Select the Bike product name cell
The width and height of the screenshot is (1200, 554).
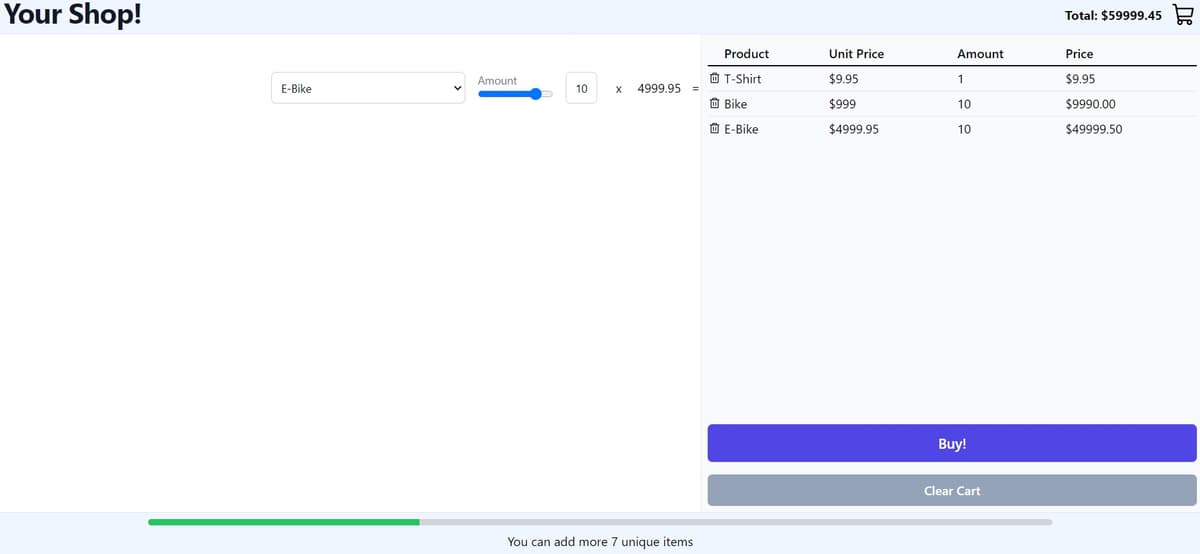coord(735,104)
